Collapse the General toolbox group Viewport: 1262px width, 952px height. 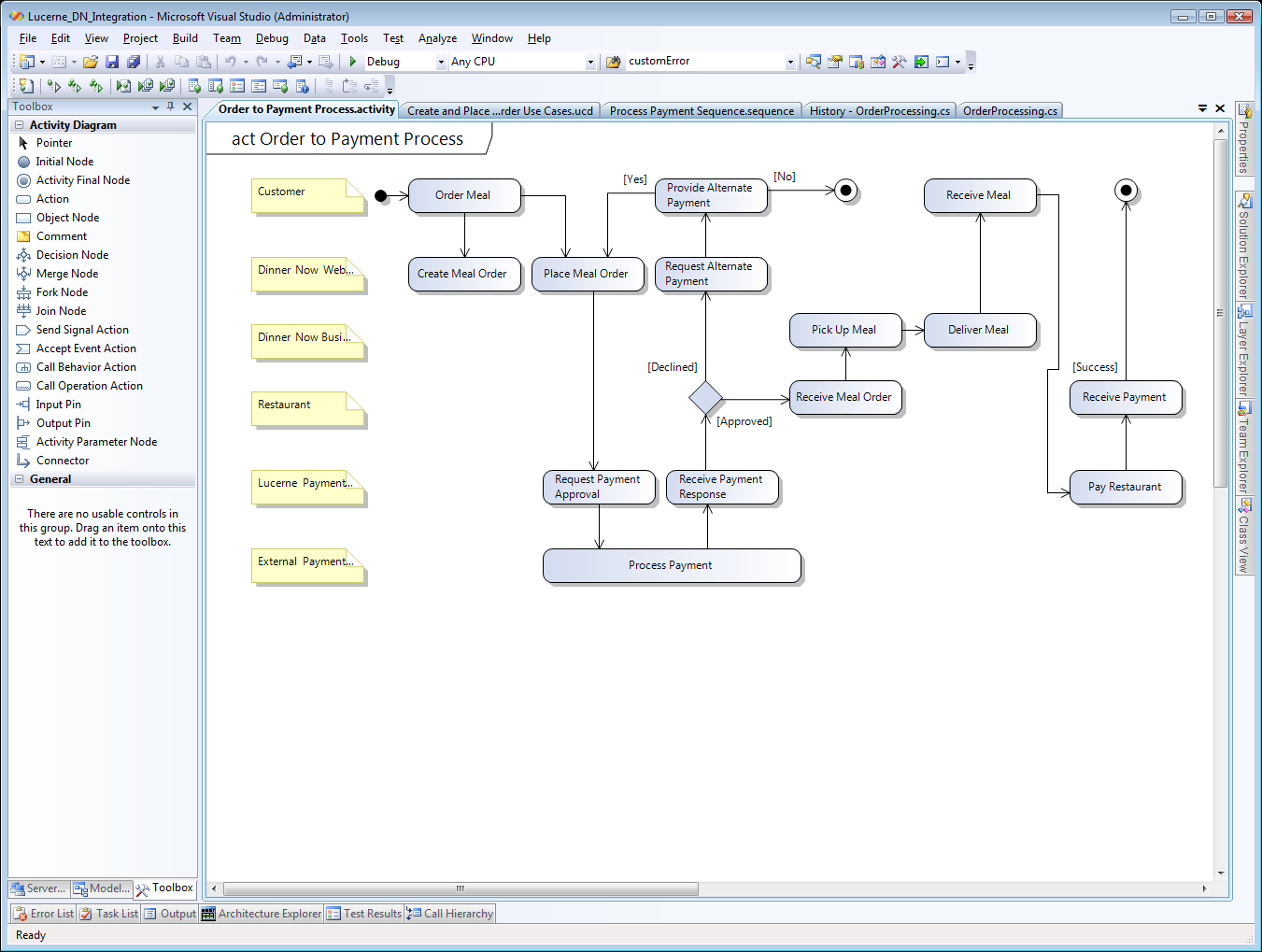[19, 479]
